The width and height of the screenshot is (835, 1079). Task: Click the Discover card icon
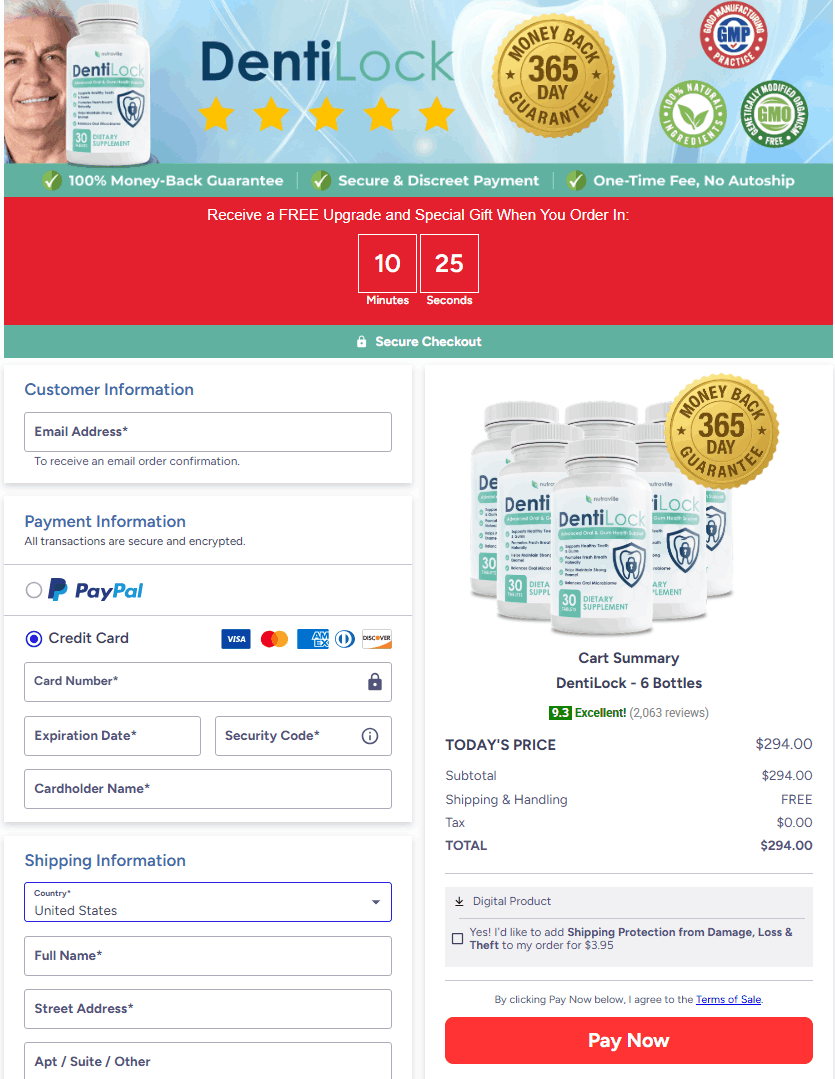377,639
